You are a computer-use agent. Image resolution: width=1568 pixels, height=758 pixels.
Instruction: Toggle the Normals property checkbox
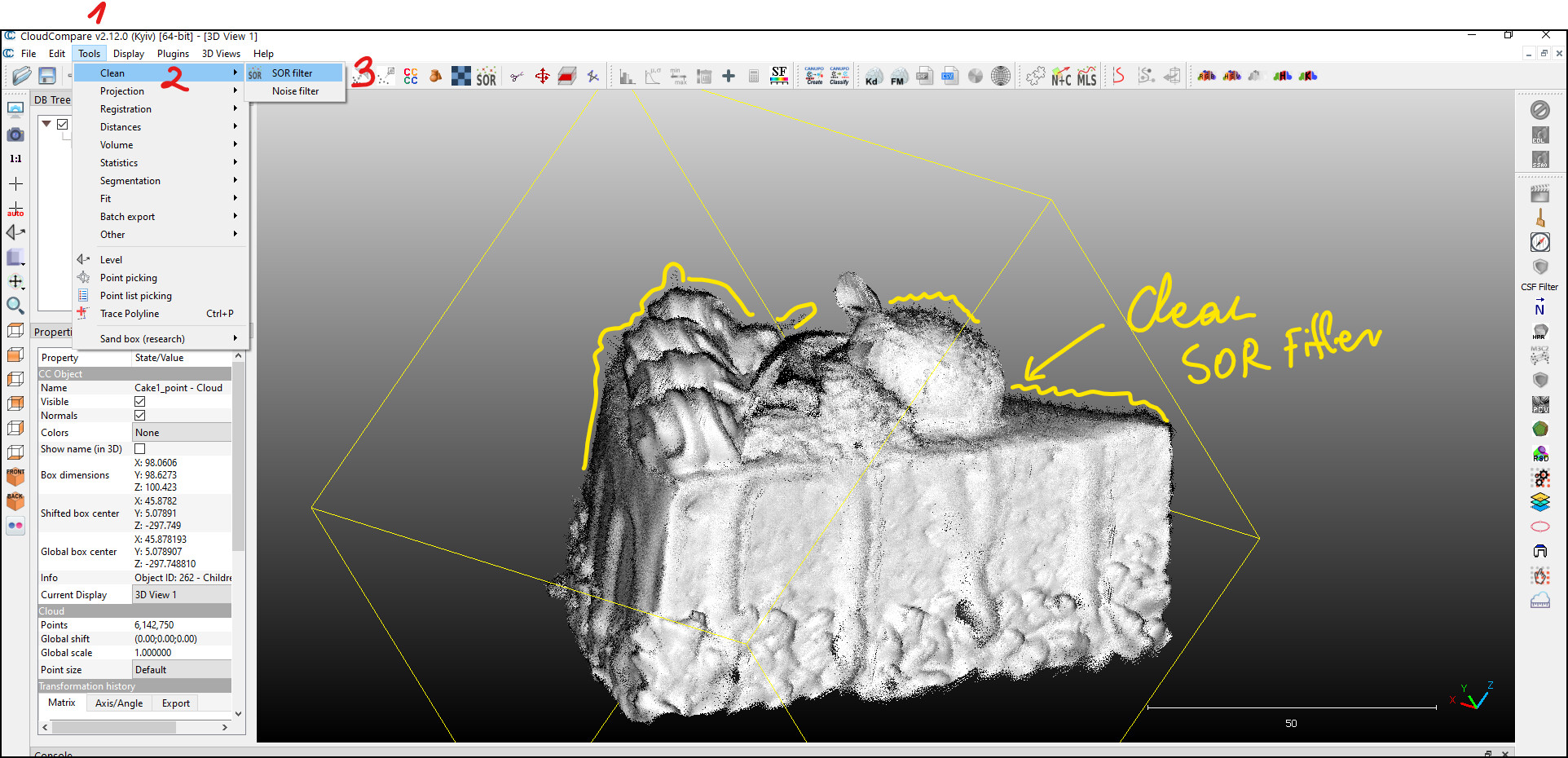(140, 416)
